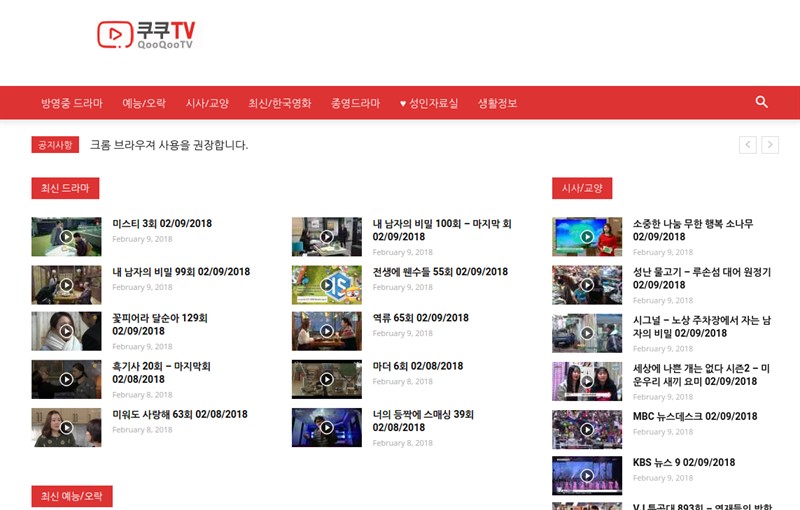Open link 너의 등짝에 스매싱 39회
The width and height of the screenshot is (800, 510).
(423, 421)
